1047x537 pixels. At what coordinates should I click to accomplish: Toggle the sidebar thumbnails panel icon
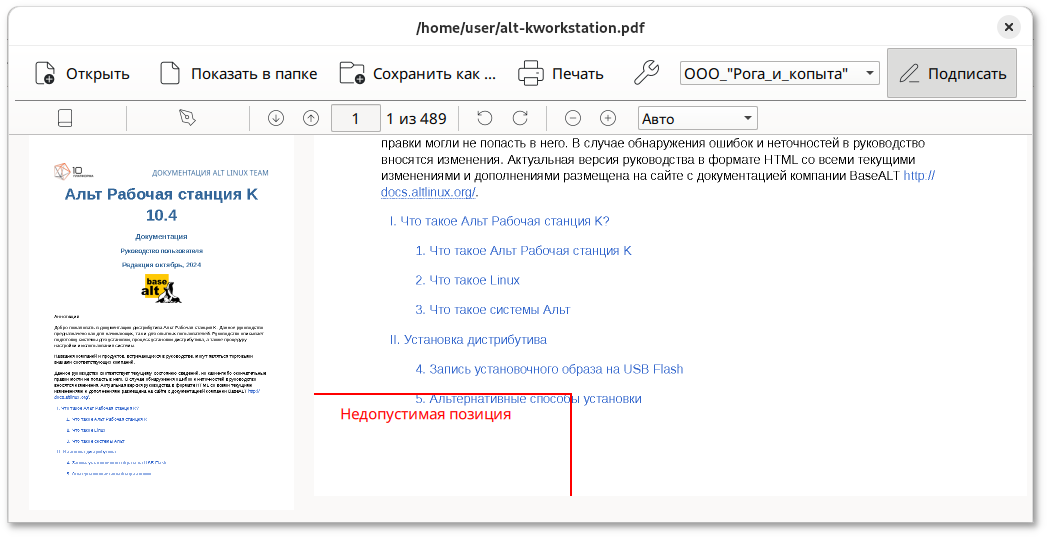pyautogui.click(x=65, y=118)
